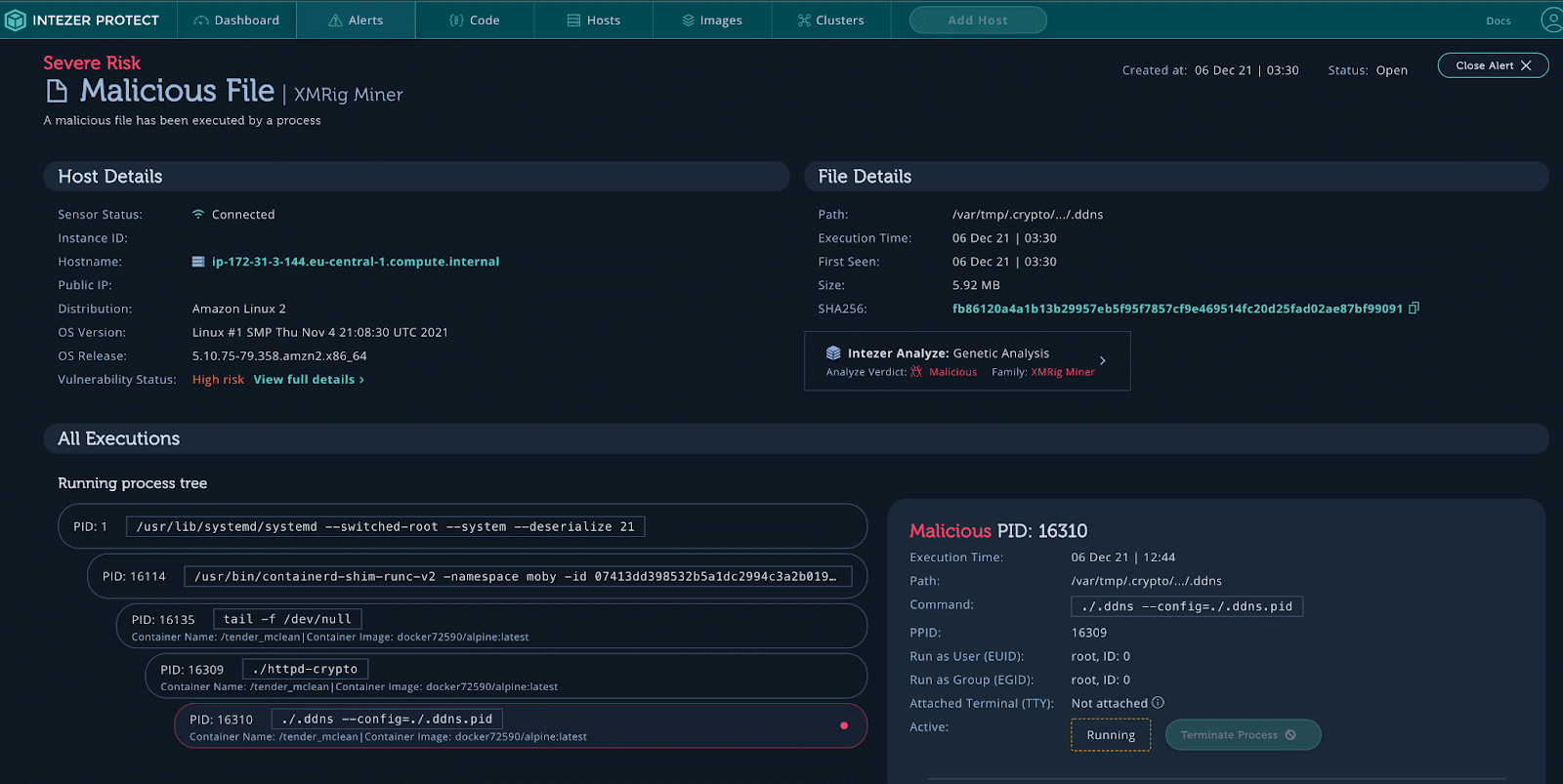Go to the Hosts tab
Viewport: 1563px width, 784px height.
pyautogui.click(x=594, y=20)
